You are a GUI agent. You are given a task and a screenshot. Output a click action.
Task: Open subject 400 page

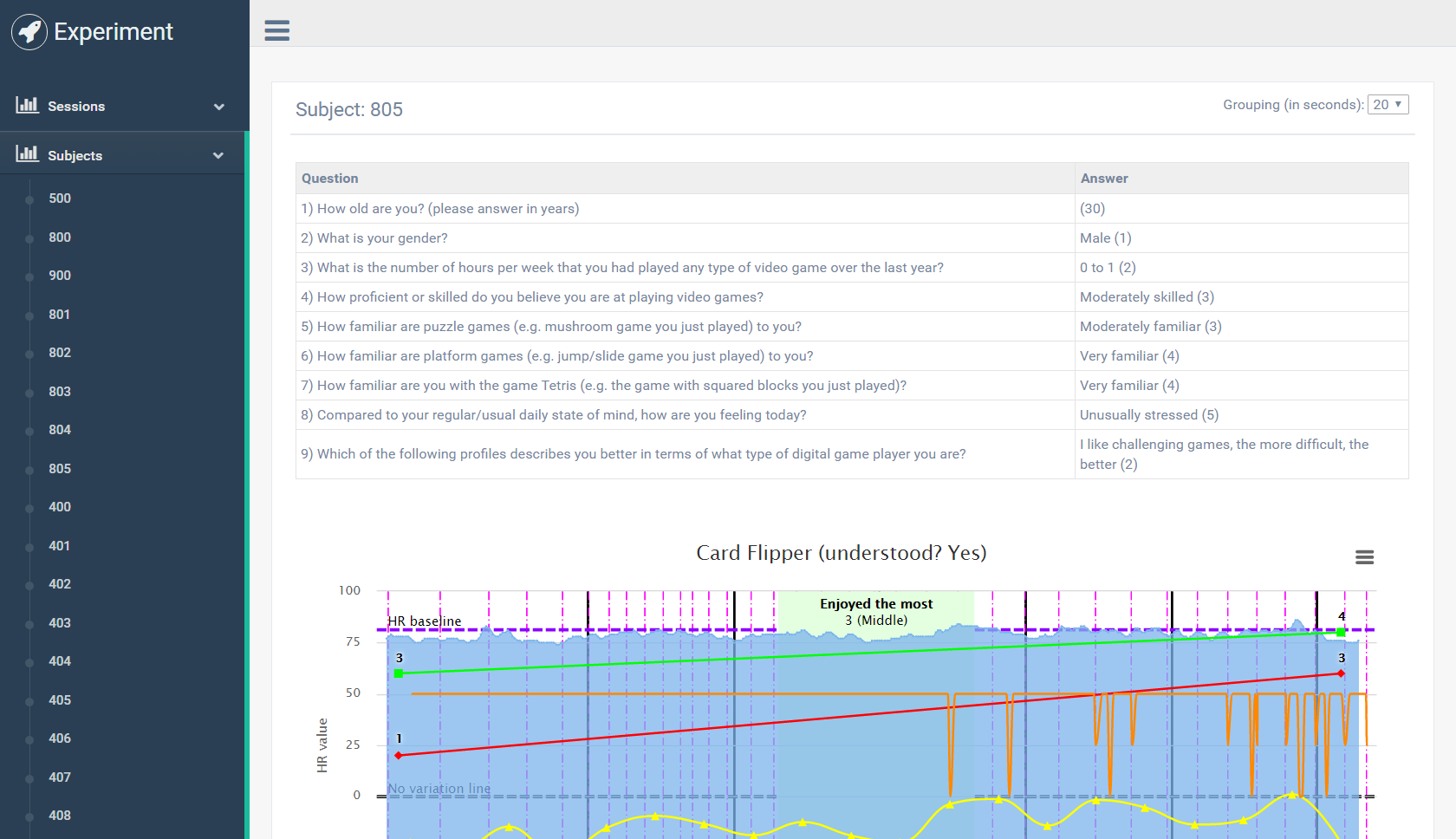click(x=60, y=507)
